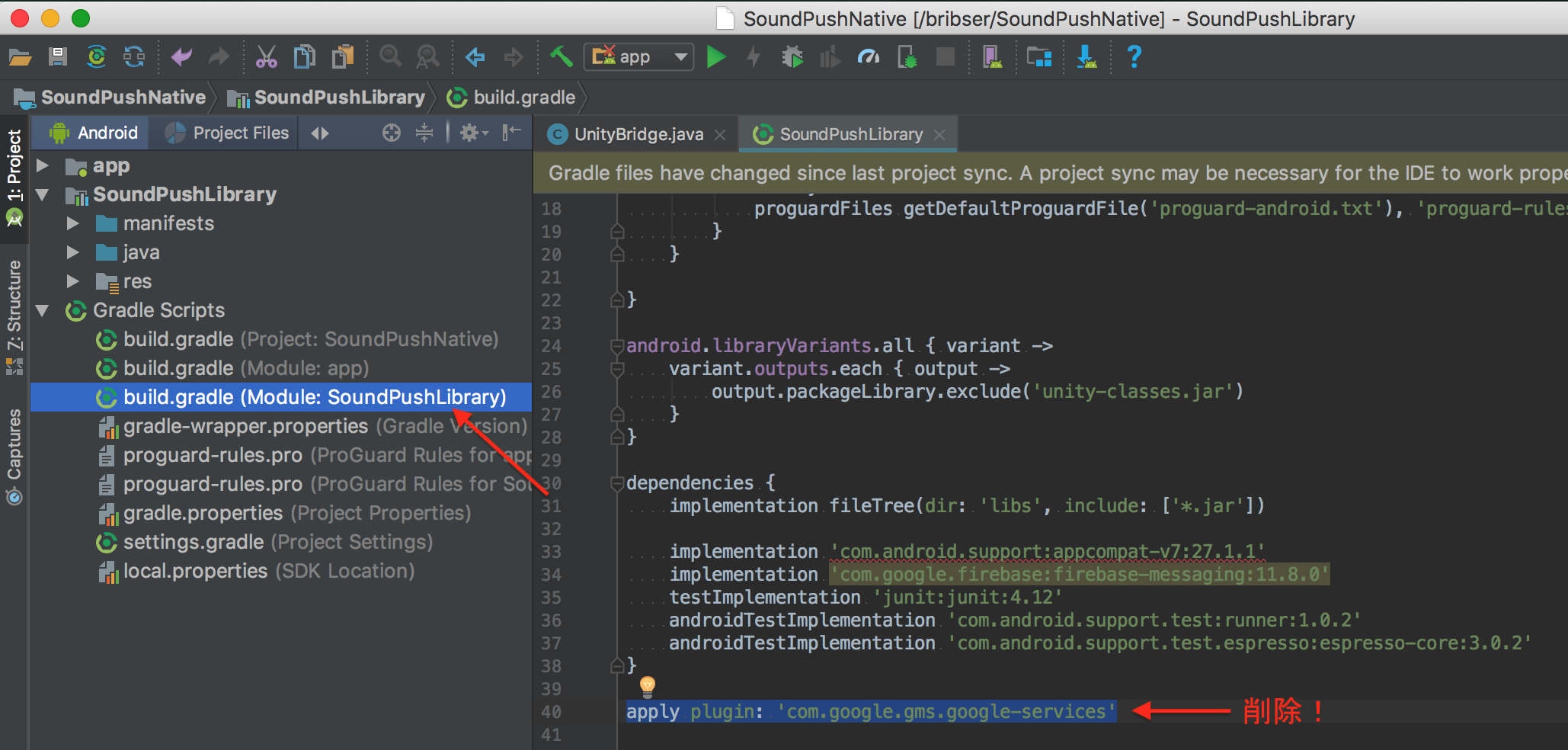1568x750 pixels.
Task: Open Project Structure toolbar icon
Action: click(x=1039, y=57)
